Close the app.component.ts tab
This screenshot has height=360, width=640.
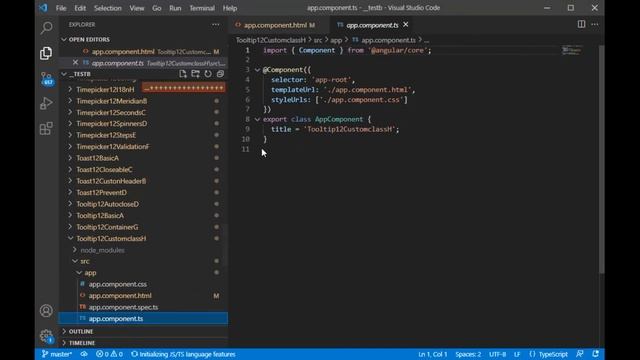click(405, 25)
